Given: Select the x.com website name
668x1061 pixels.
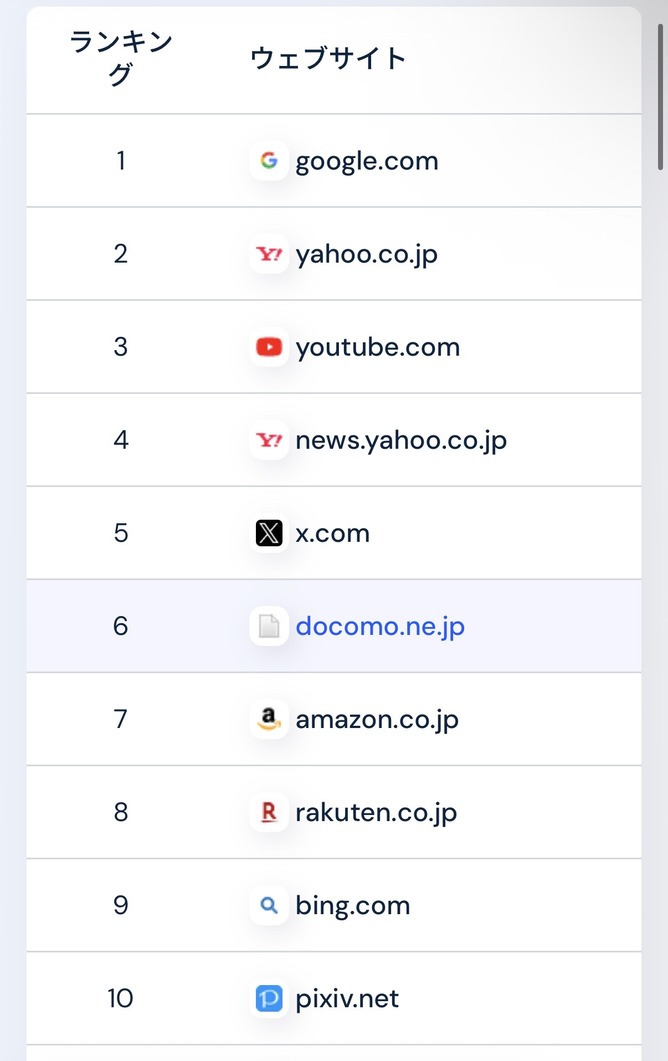Looking at the screenshot, I should tap(332, 534).
